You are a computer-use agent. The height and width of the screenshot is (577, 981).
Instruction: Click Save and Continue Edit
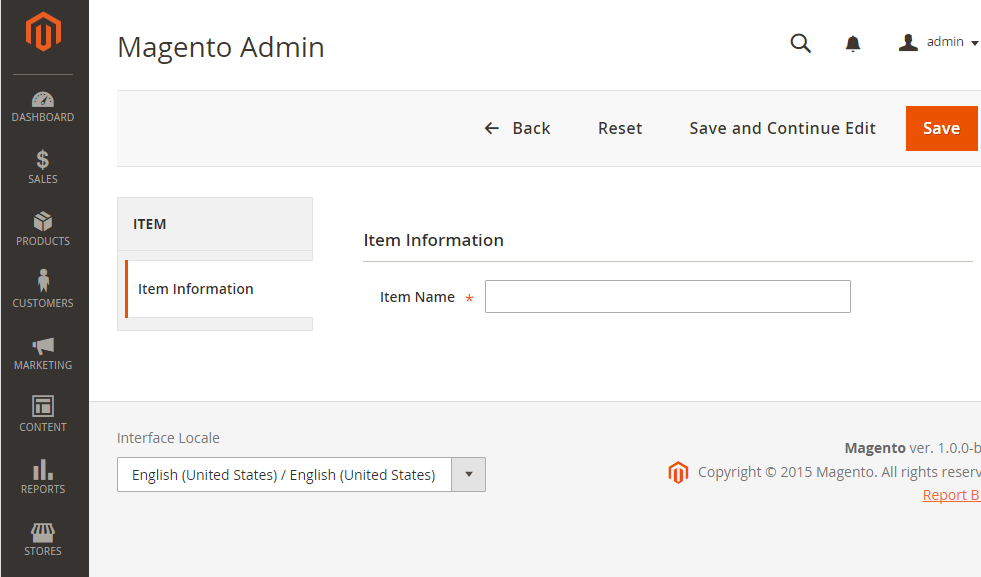tap(783, 128)
